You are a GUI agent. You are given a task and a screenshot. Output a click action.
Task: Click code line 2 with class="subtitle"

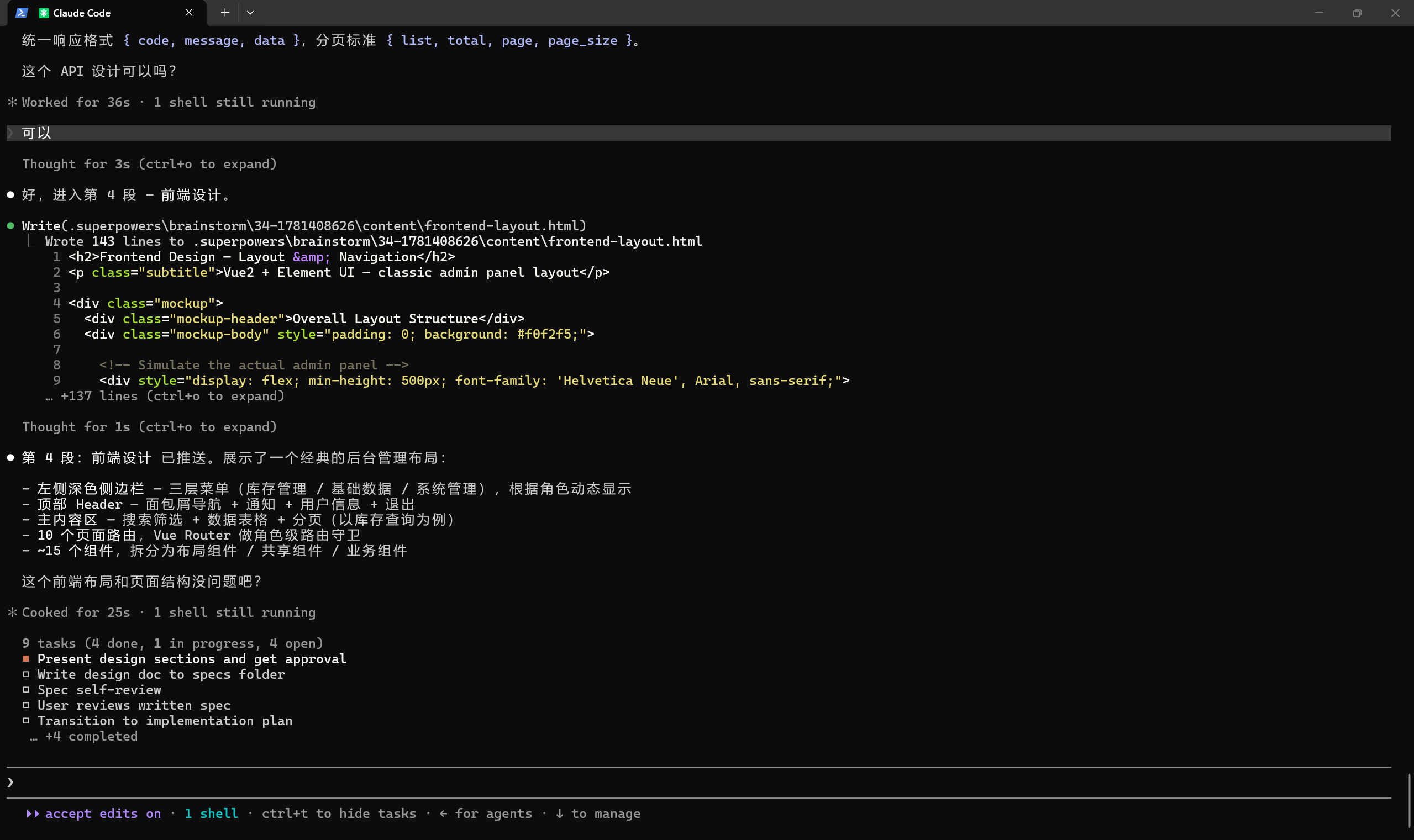[x=339, y=272]
